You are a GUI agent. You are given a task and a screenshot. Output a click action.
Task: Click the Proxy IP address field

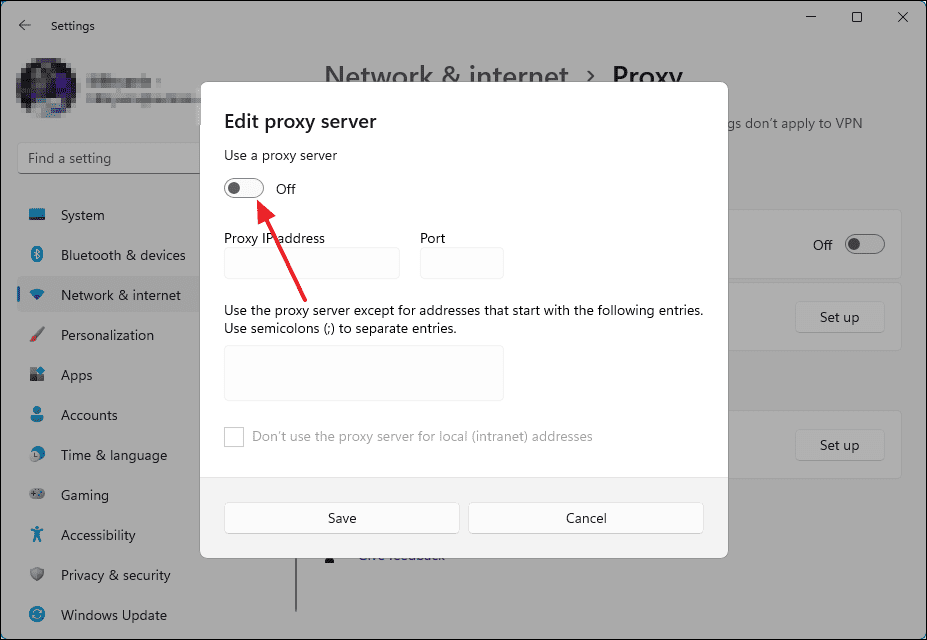click(312, 263)
